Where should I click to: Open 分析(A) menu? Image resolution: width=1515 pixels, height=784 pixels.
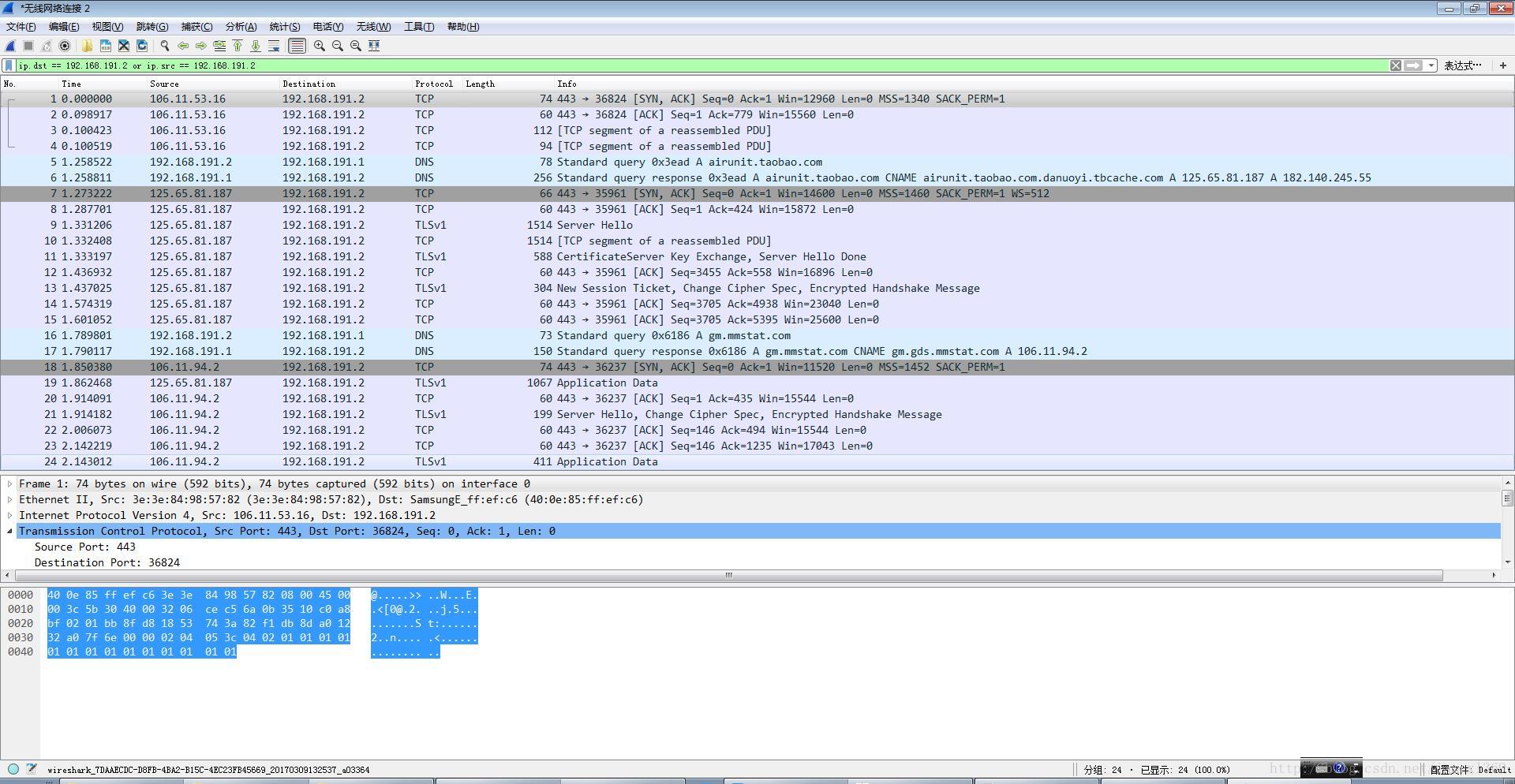tap(241, 27)
